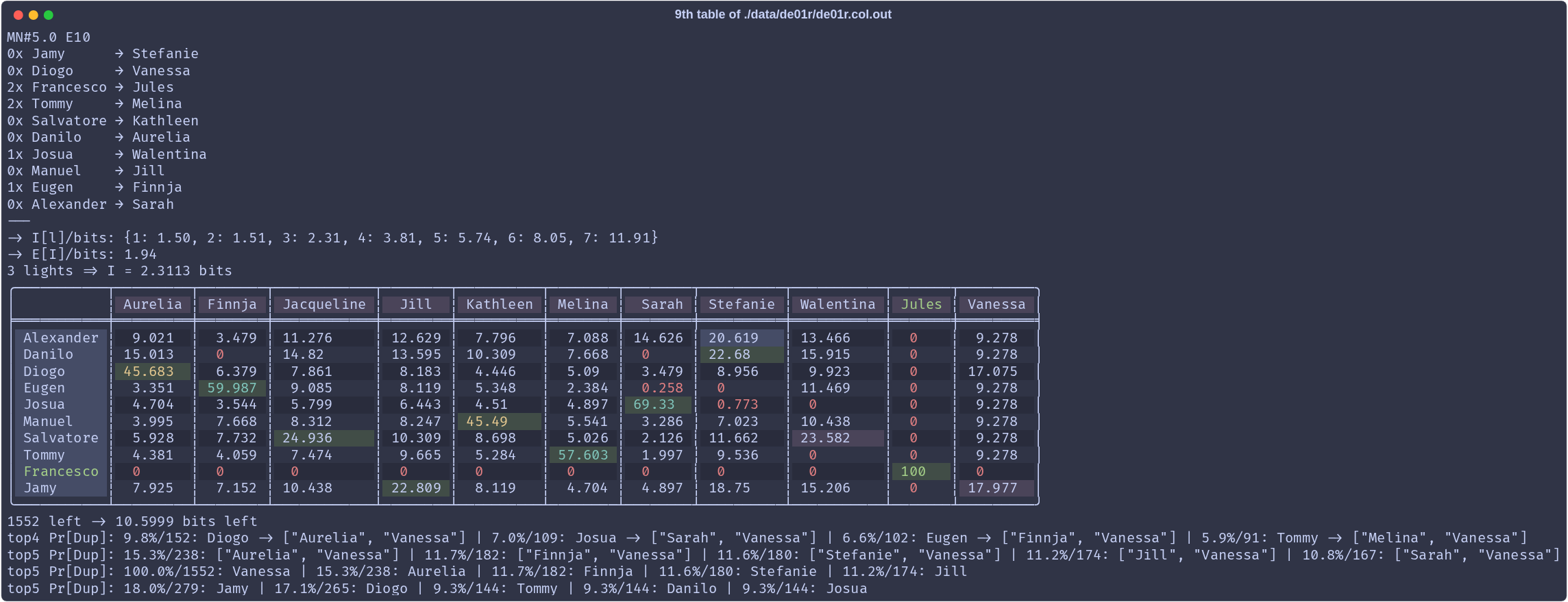Viewport: 1568px width, 602px height.
Task: Click the top5 line starting '18.0%/279: Jamy'
Action: [x=437, y=588]
